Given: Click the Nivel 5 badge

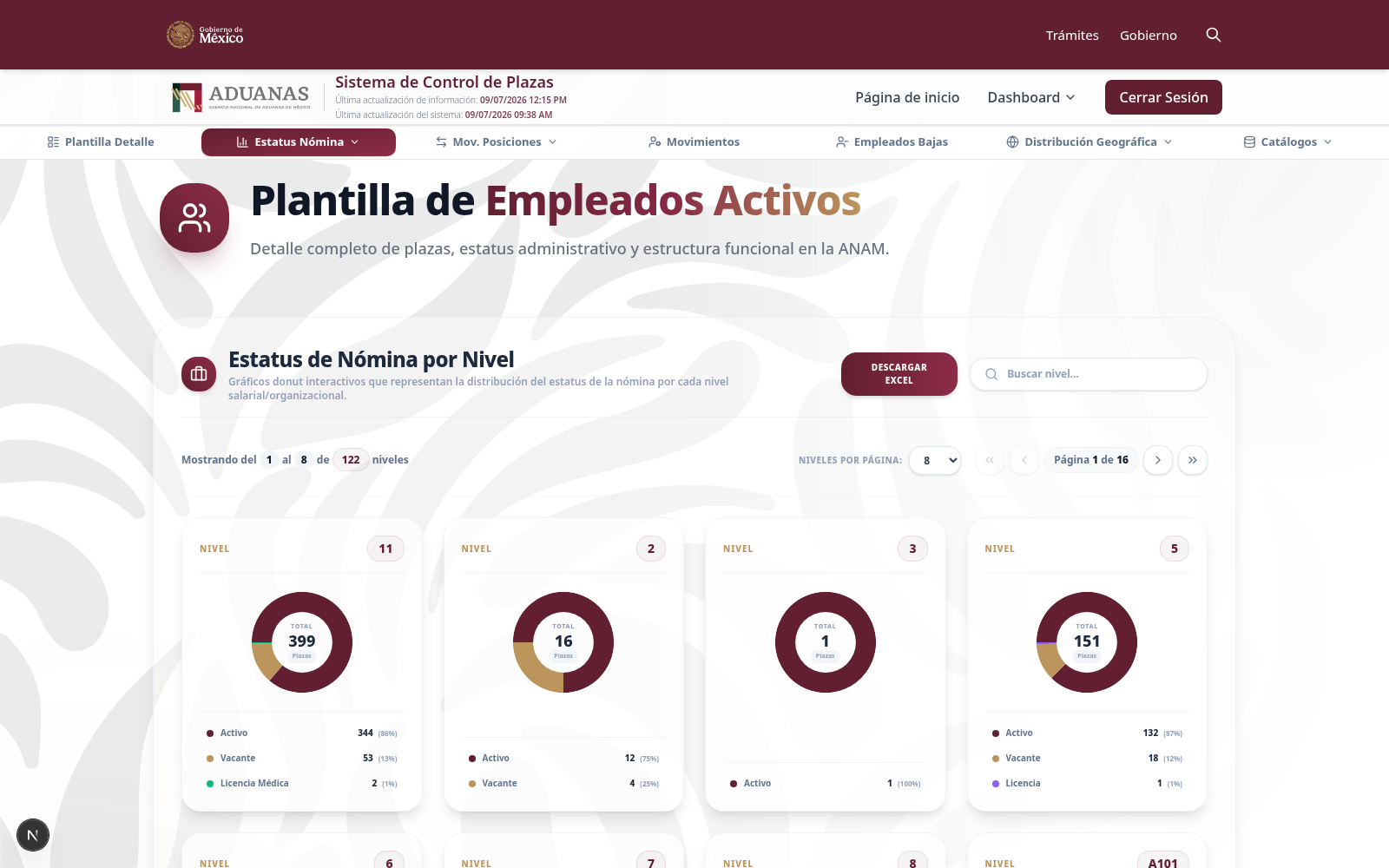Looking at the screenshot, I should coord(1175,549).
